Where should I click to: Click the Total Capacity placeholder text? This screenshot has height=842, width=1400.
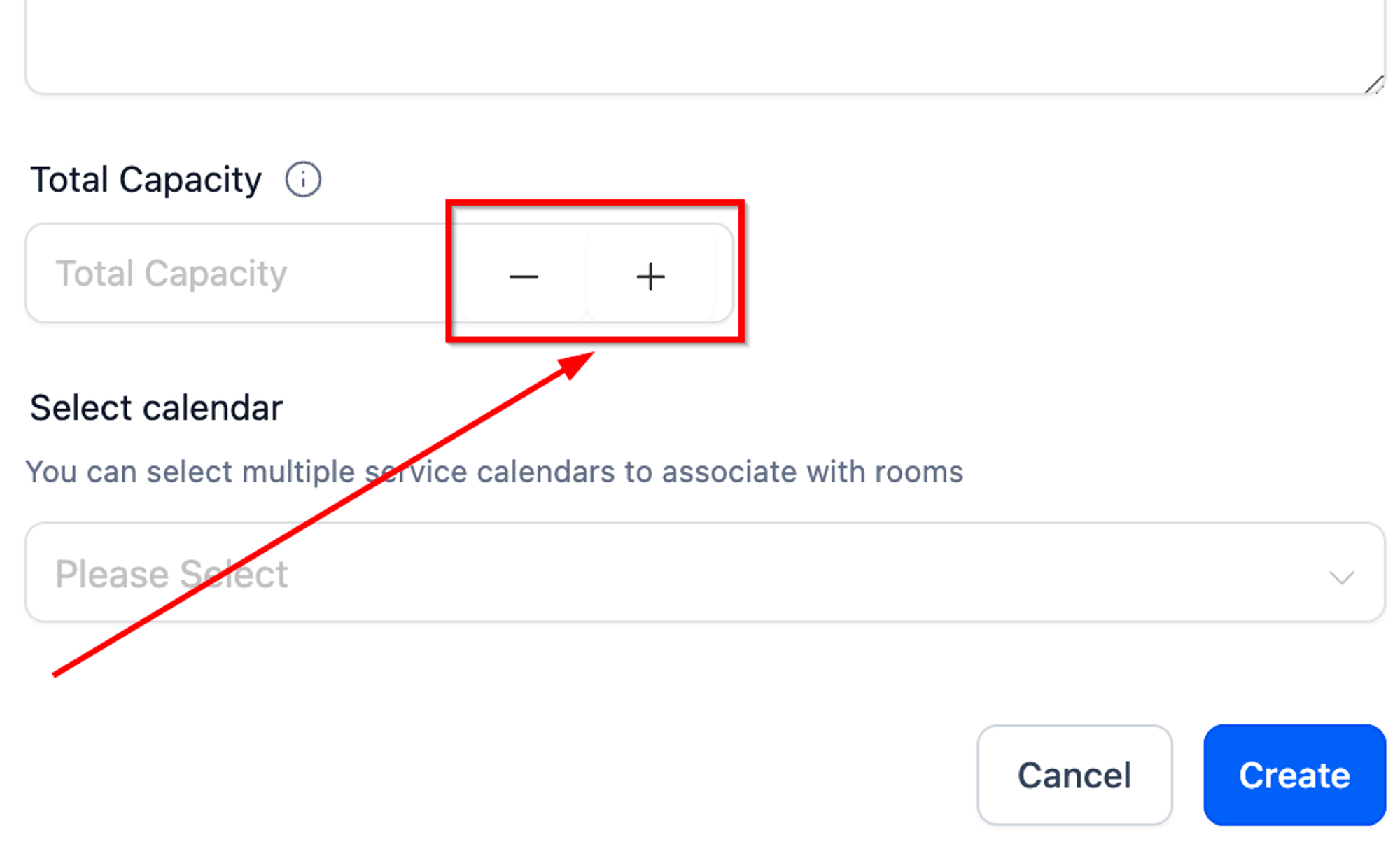click(x=171, y=274)
